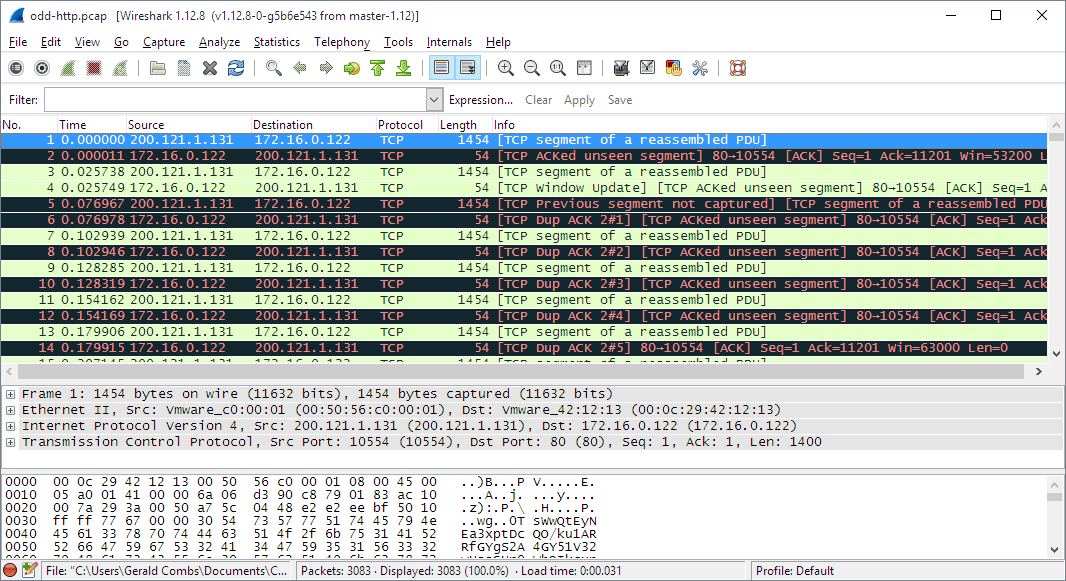Toggle auto-scroll during live capture
The height and width of the screenshot is (581, 1066).
point(467,67)
